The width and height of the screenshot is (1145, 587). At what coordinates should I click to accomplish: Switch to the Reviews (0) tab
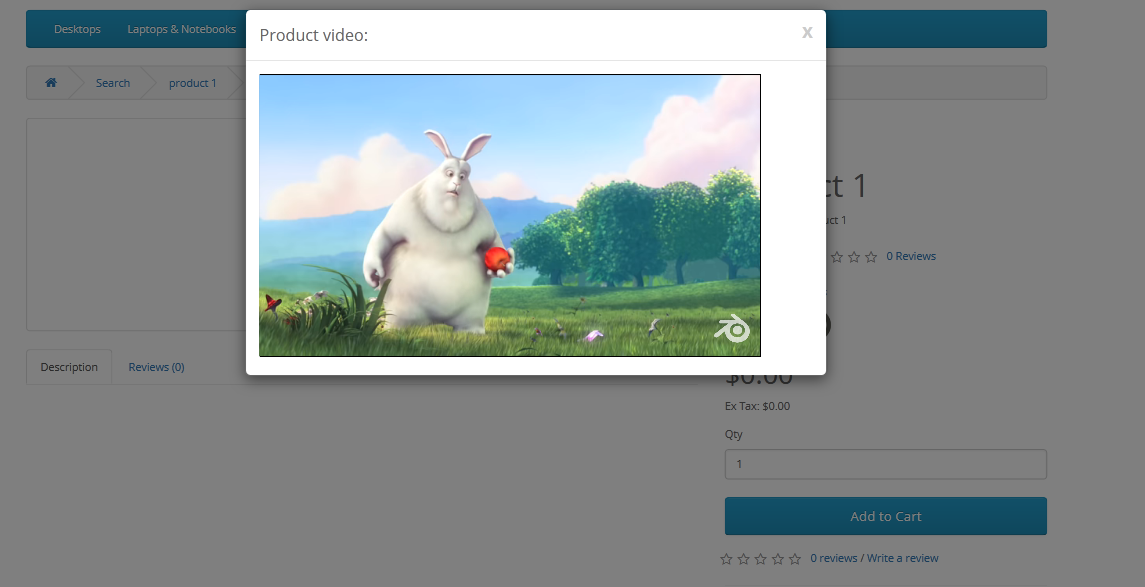[x=156, y=367]
